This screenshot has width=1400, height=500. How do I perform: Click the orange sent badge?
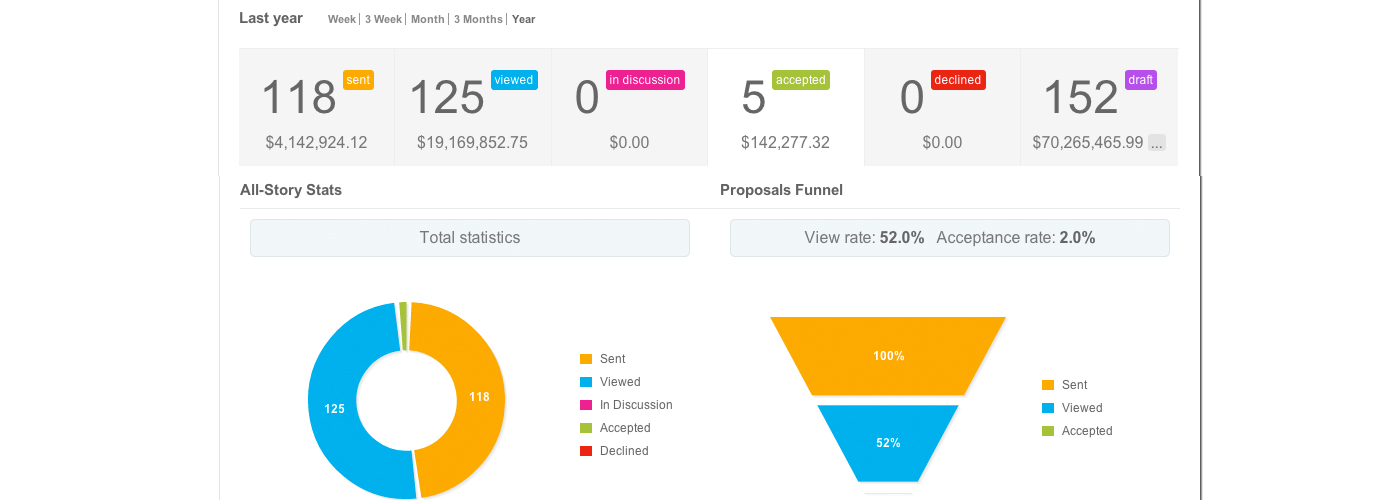pyautogui.click(x=358, y=80)
